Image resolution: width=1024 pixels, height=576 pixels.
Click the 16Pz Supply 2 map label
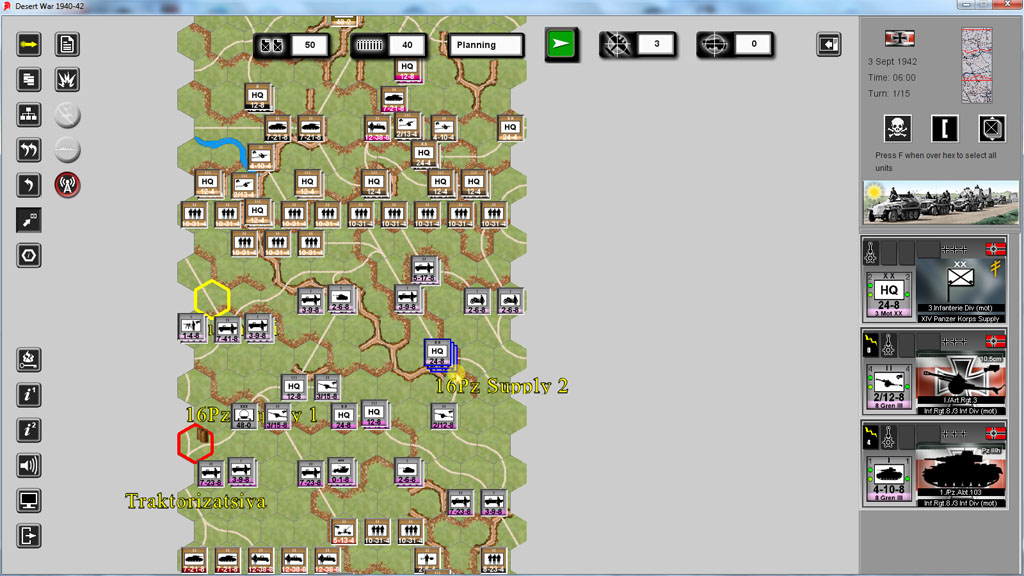pyautogui.click(x=502, y=386)
